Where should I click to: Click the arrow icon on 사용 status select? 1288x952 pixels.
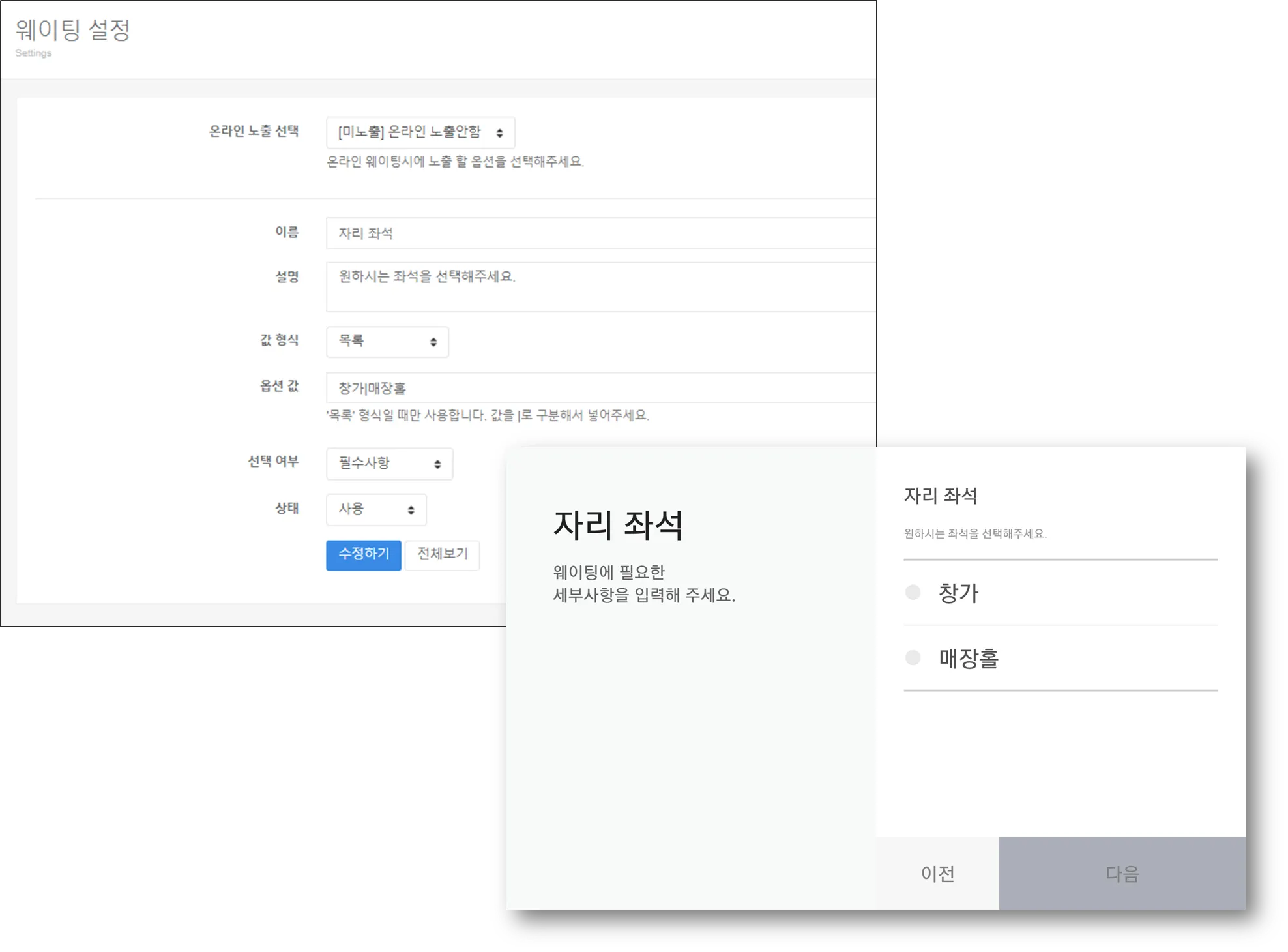click(411, 510)
